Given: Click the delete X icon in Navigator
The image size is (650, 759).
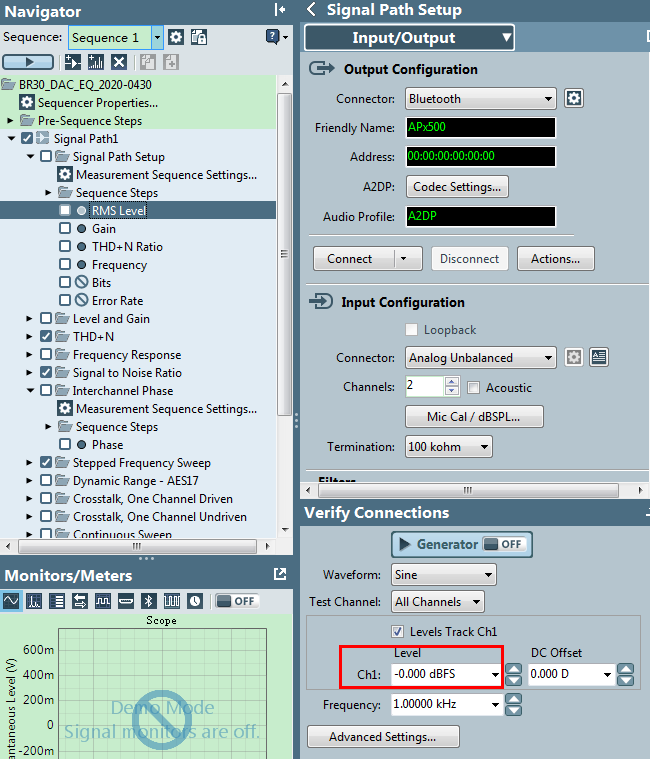Looking at the screenshot, I should pyautogui.click(x=119, y=62).
